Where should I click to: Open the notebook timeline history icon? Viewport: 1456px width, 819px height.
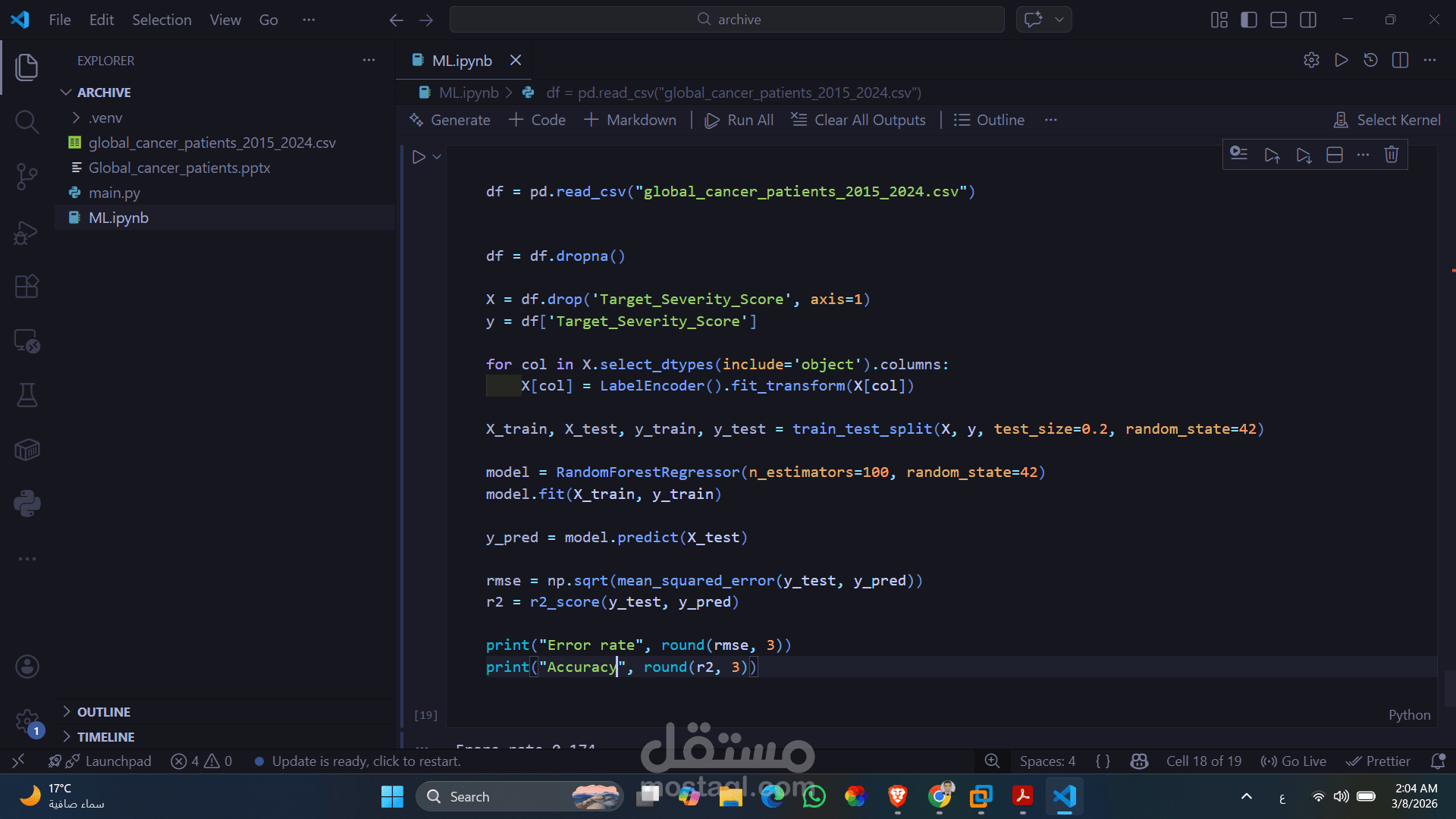1370,60
